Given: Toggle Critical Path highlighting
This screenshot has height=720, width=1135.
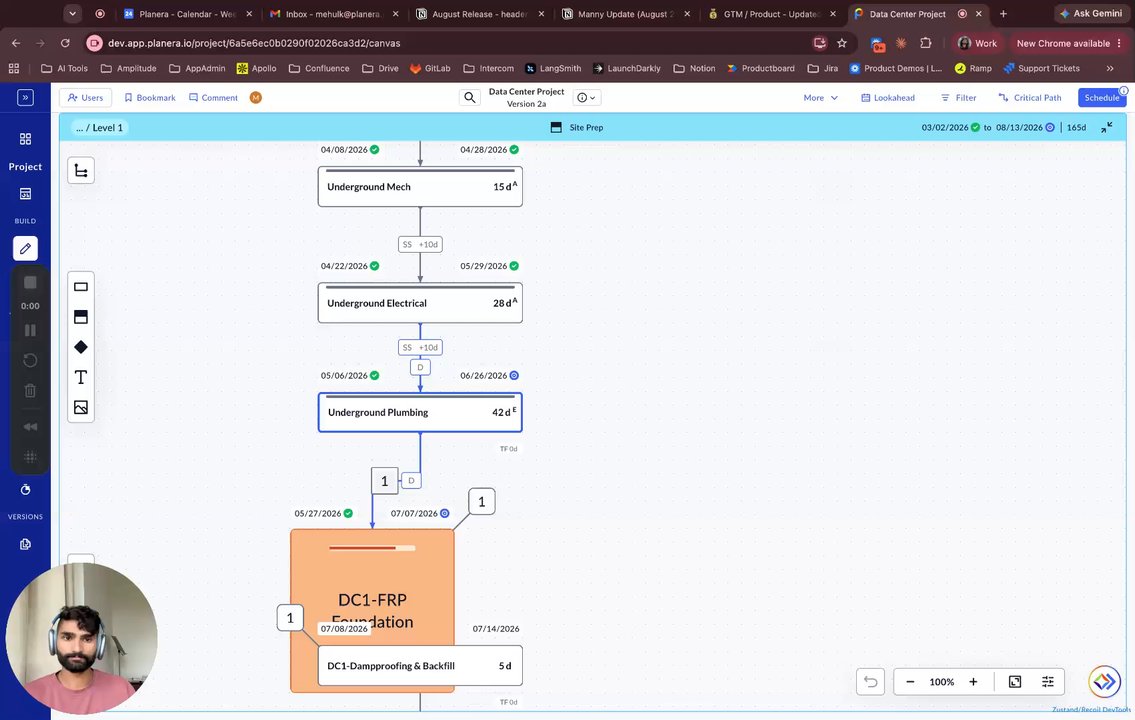Looking at the screenshot, I should (1029, 98).
